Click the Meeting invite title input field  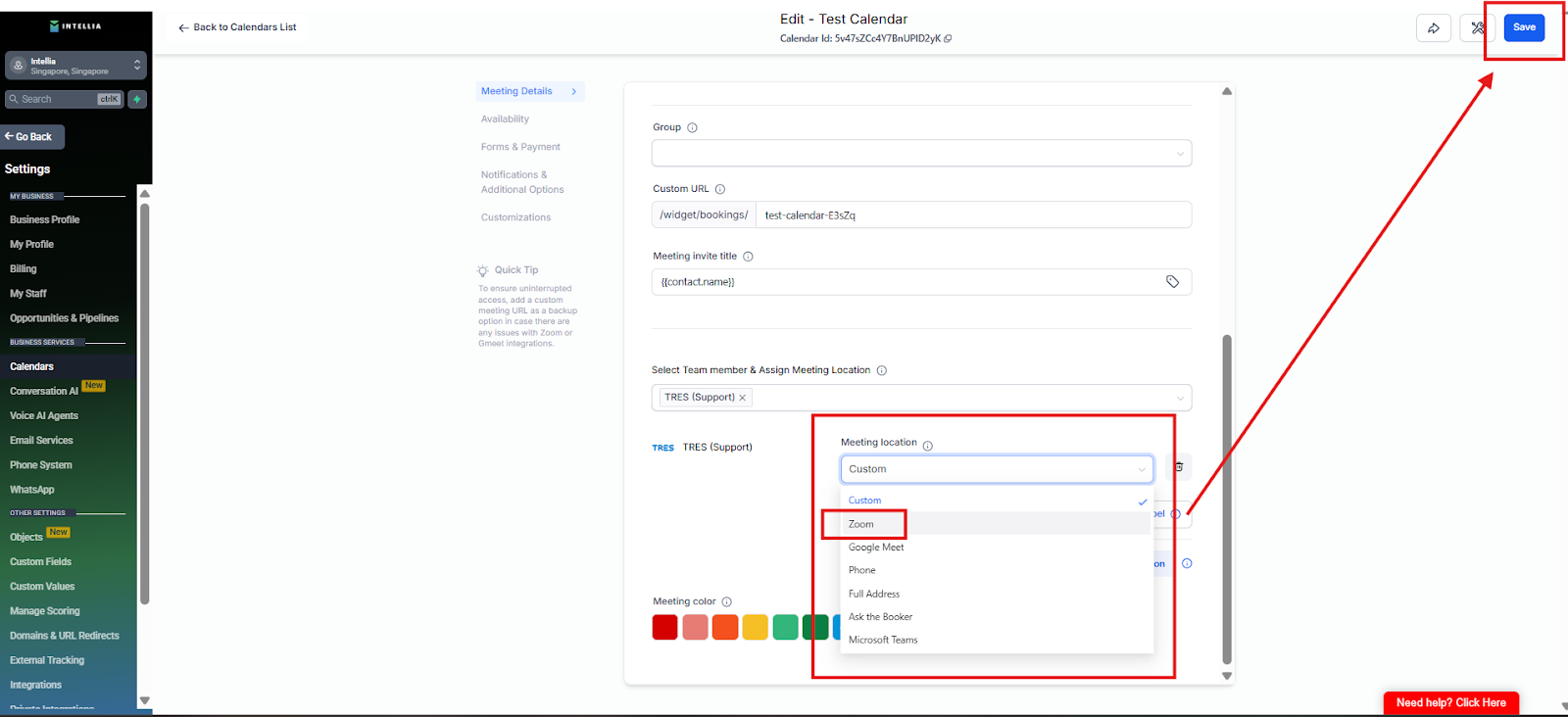(921, 282)
